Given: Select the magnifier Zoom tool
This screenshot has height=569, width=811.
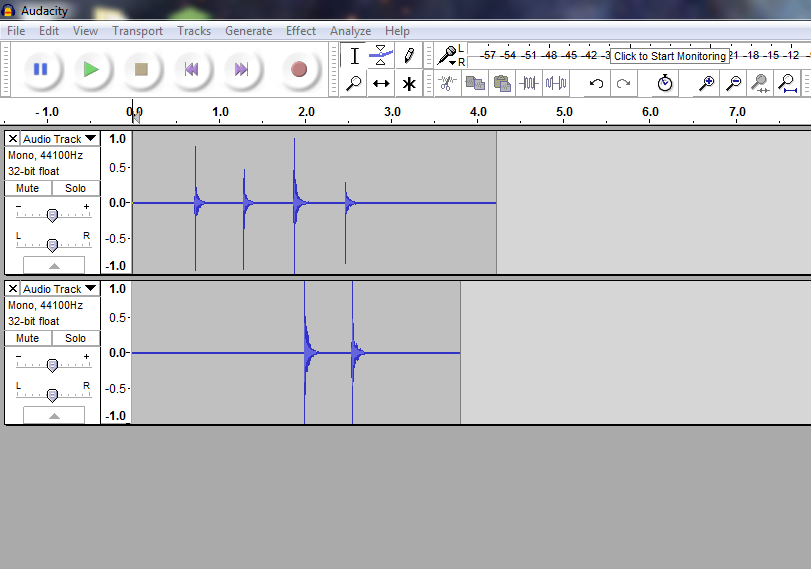Looking at the screenshot, I should pos(354,83).
